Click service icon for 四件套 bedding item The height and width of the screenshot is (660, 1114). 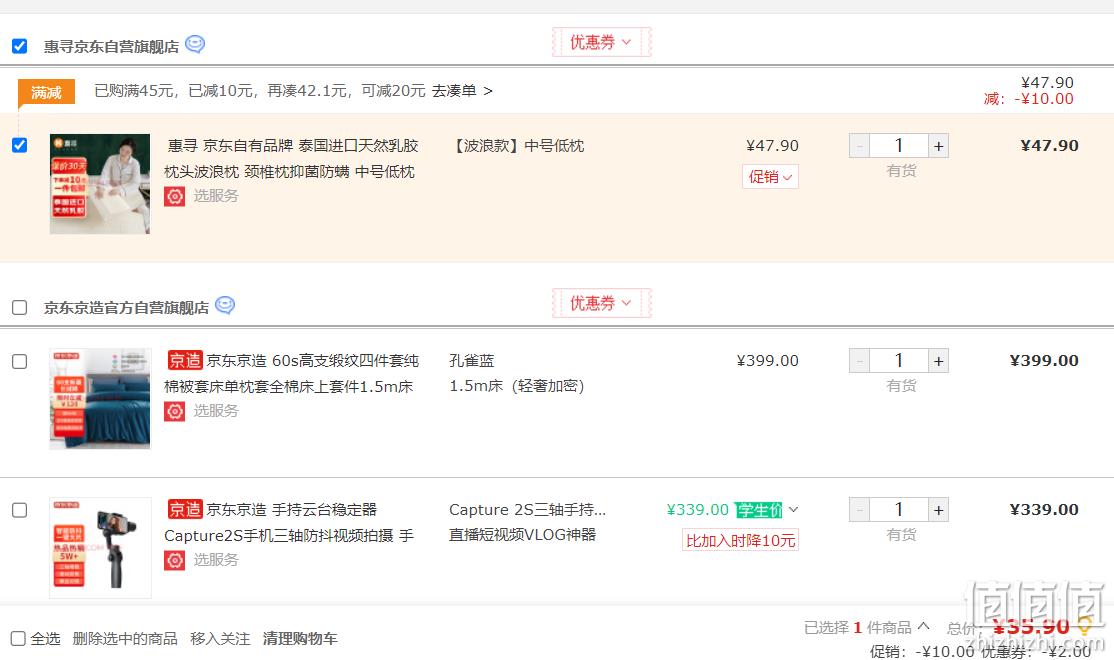175,411
